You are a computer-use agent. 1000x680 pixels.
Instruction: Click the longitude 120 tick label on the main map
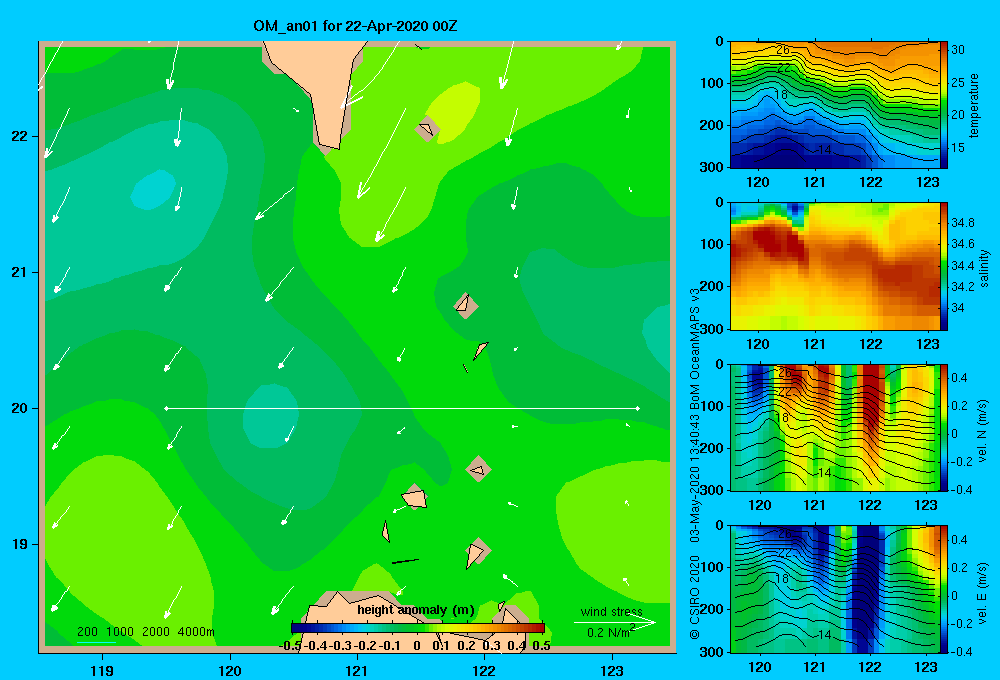[x=230, y=671]
